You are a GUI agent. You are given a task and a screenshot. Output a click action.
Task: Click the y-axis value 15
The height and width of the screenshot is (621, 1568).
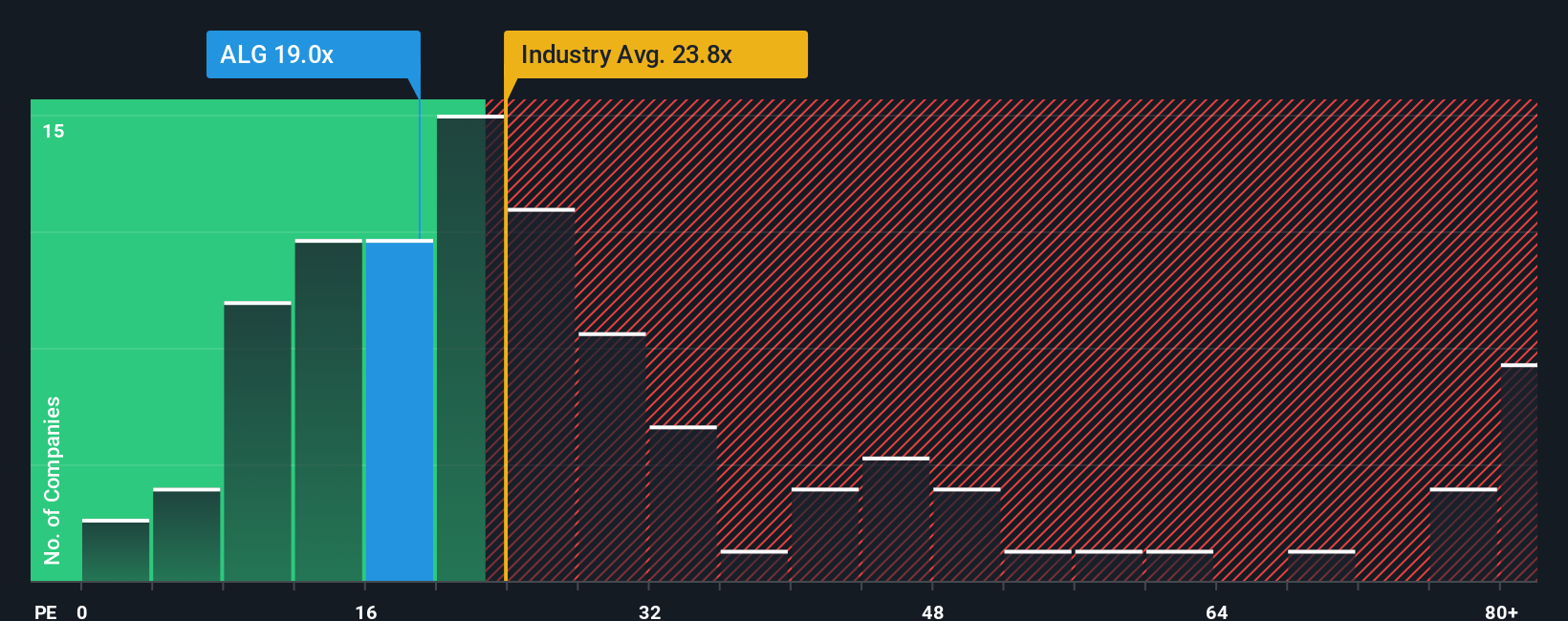coord(54,131)
